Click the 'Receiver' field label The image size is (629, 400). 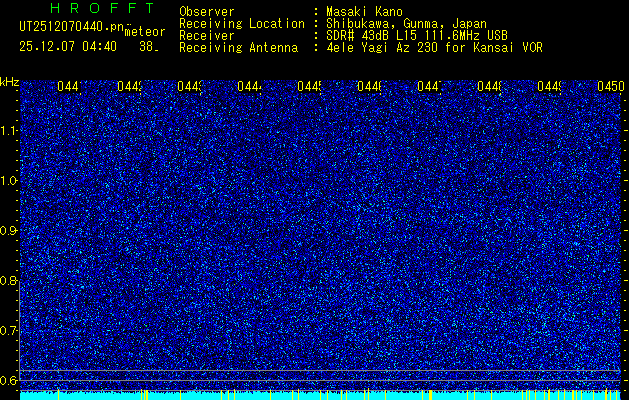(x=207, y=36)
